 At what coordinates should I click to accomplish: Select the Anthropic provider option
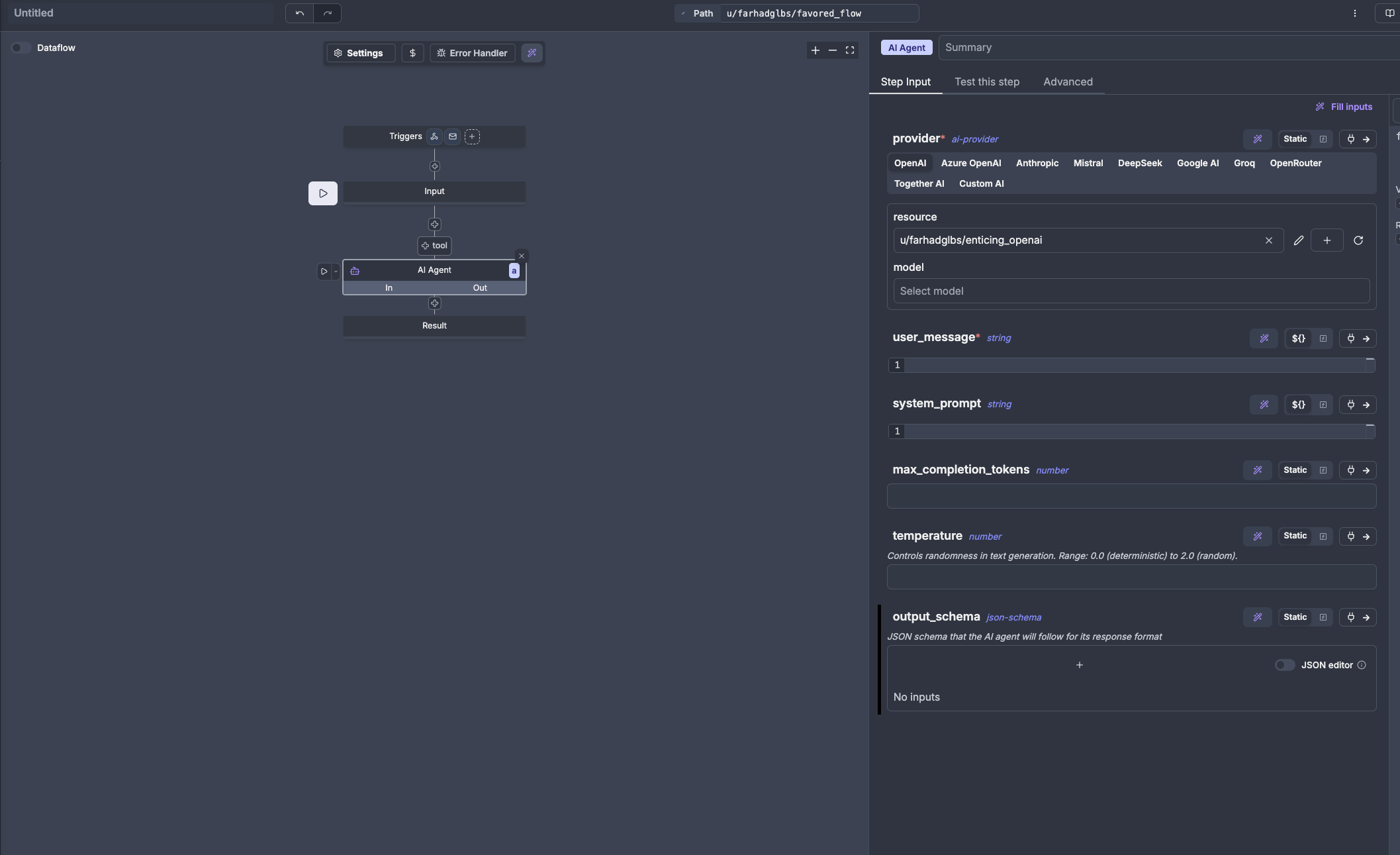pos(1037,163)
